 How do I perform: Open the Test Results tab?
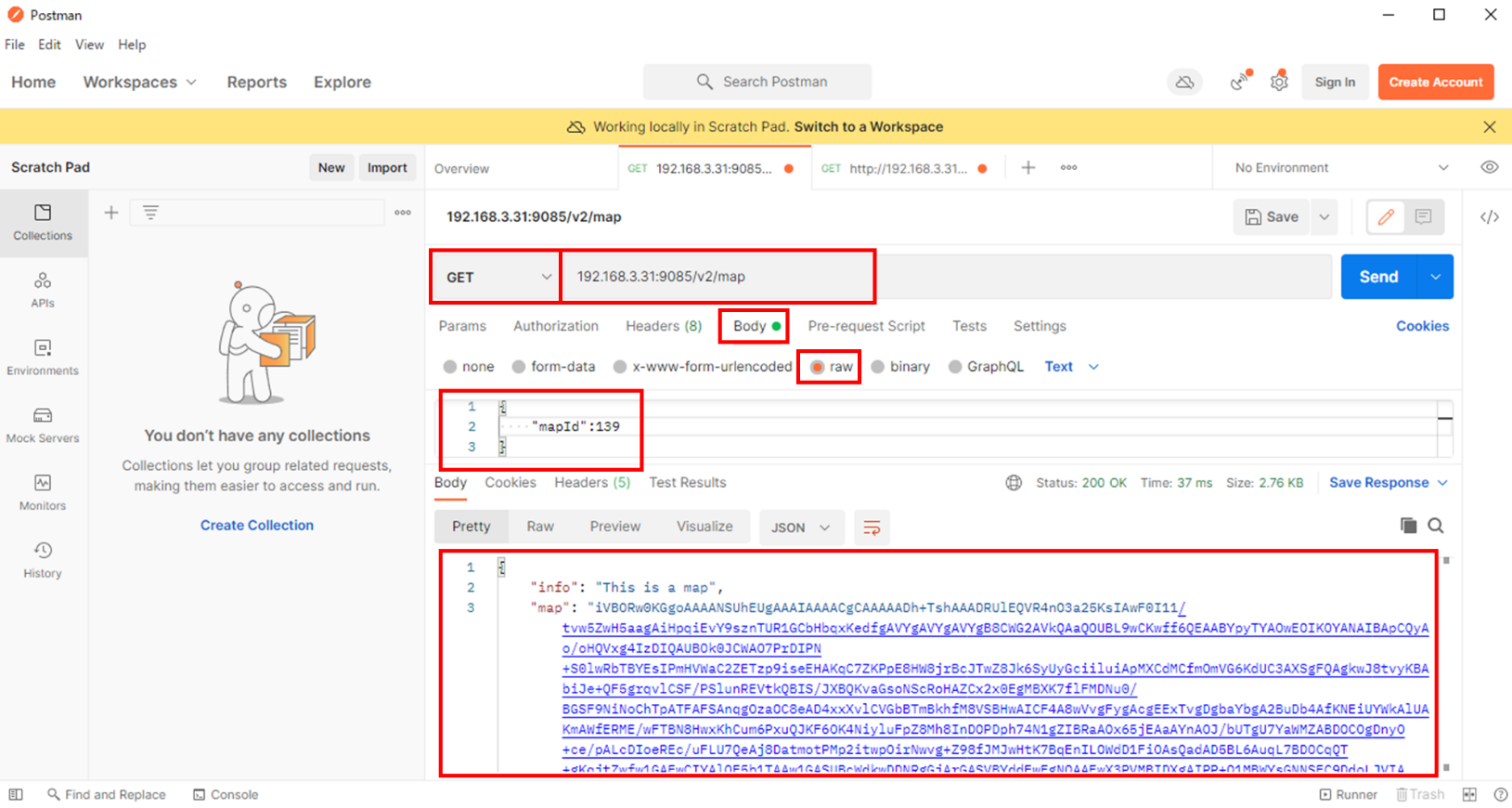pyautogui.click(x=687, y=482)
